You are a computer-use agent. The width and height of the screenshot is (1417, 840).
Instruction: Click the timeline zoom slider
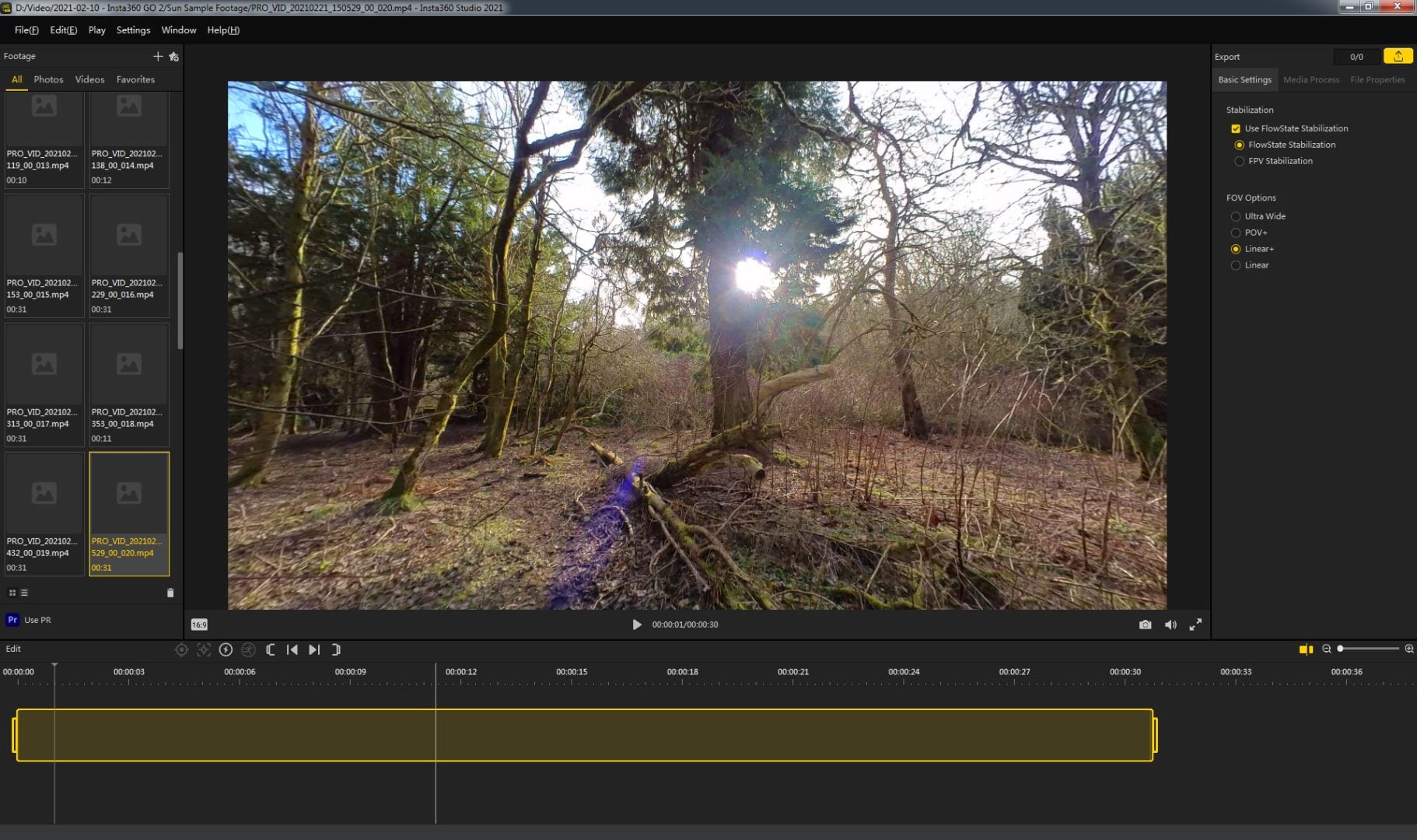coord(1367,649)
